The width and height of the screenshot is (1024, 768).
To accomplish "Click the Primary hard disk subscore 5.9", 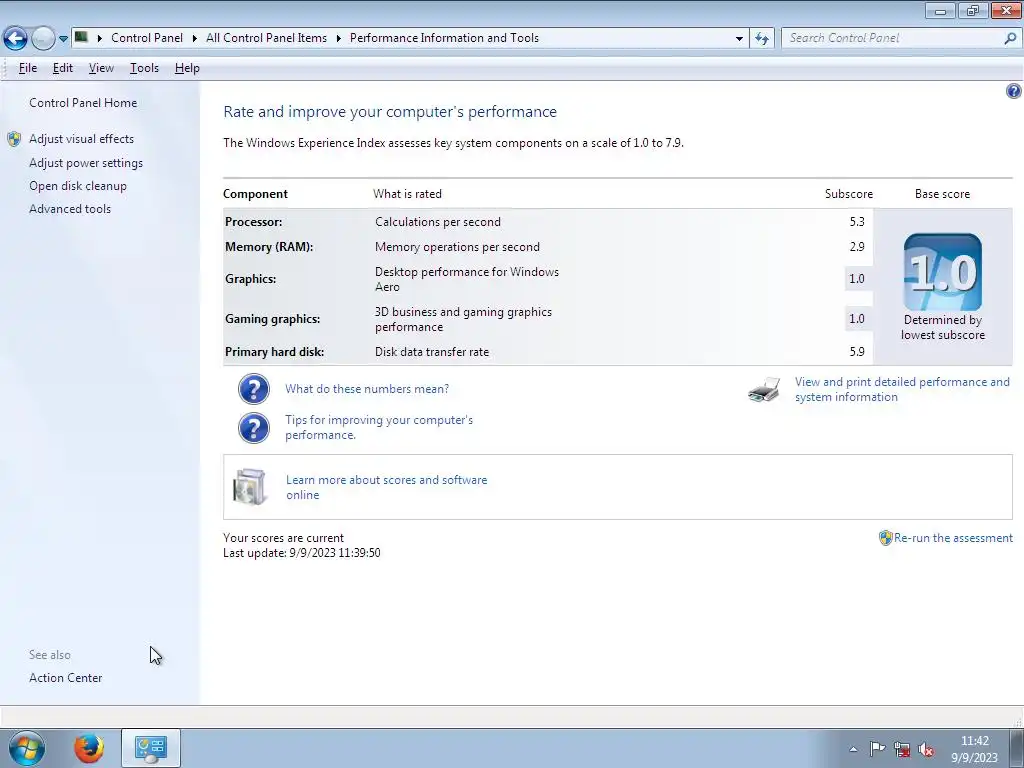I will point(857,351).
